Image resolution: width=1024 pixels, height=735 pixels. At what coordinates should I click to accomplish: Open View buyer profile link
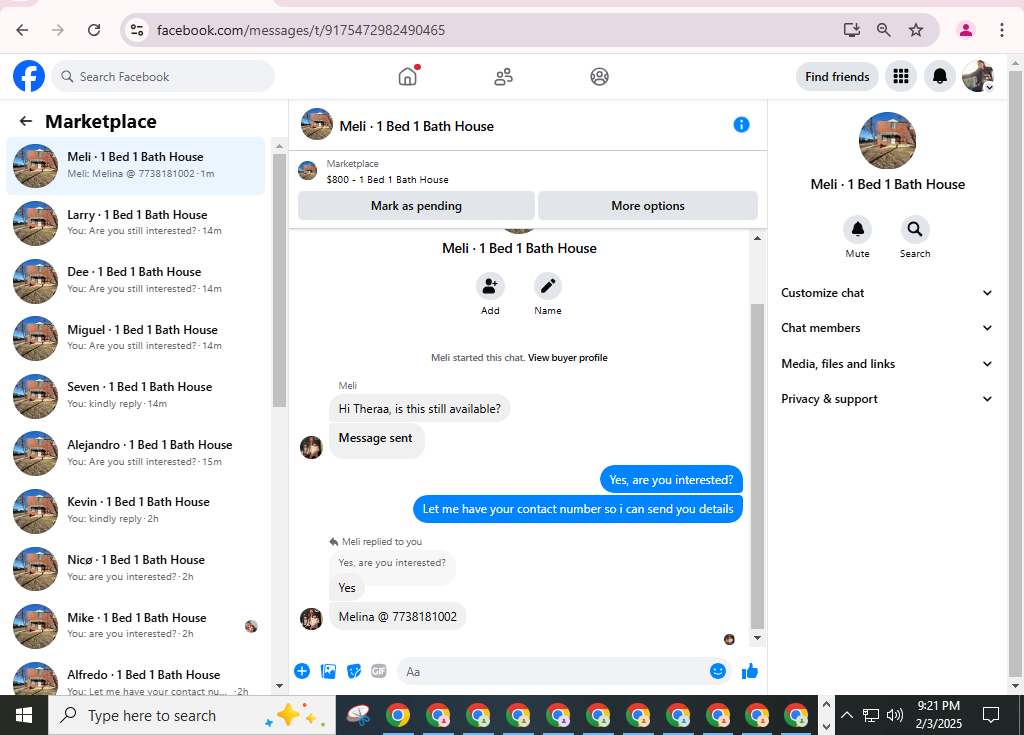click(568, 357)
